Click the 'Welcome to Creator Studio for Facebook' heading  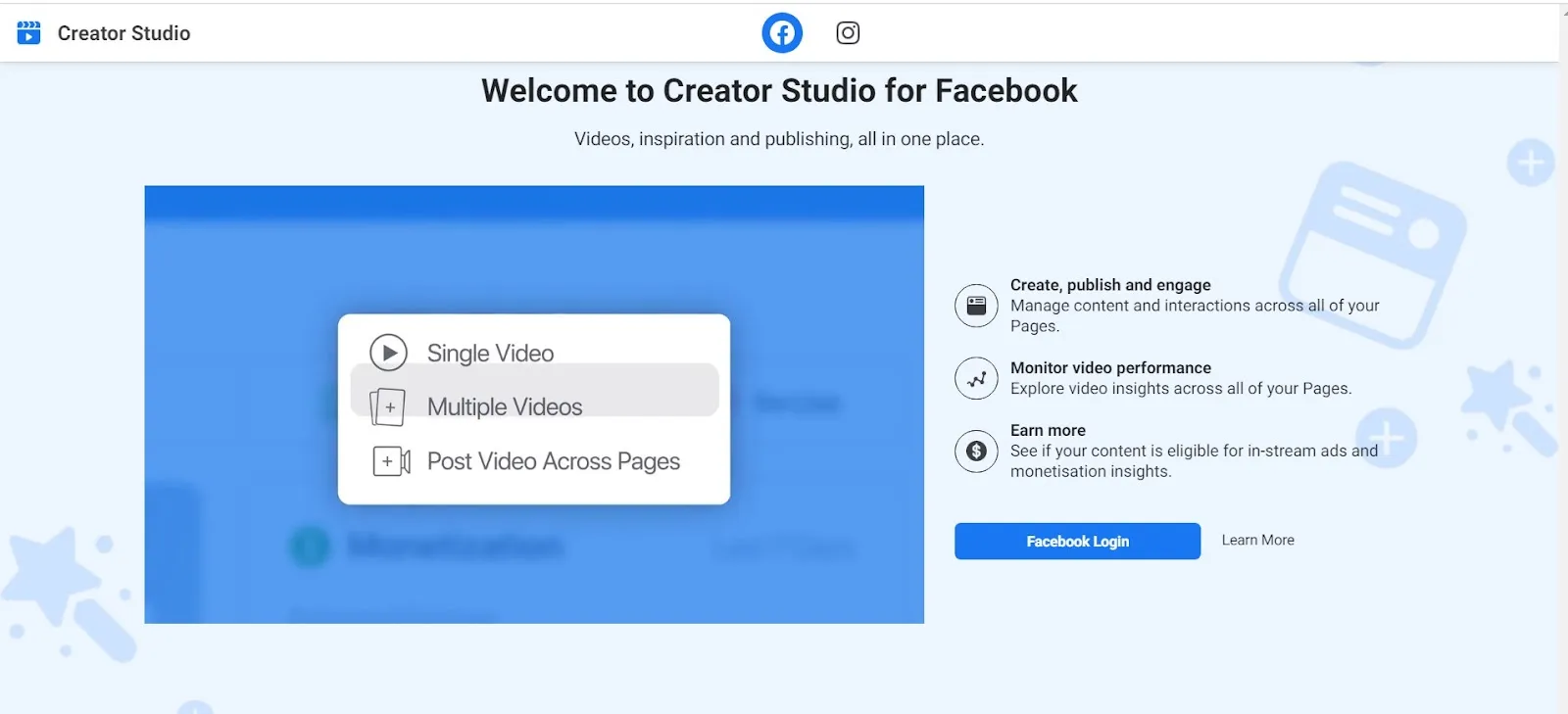[779, 91]
